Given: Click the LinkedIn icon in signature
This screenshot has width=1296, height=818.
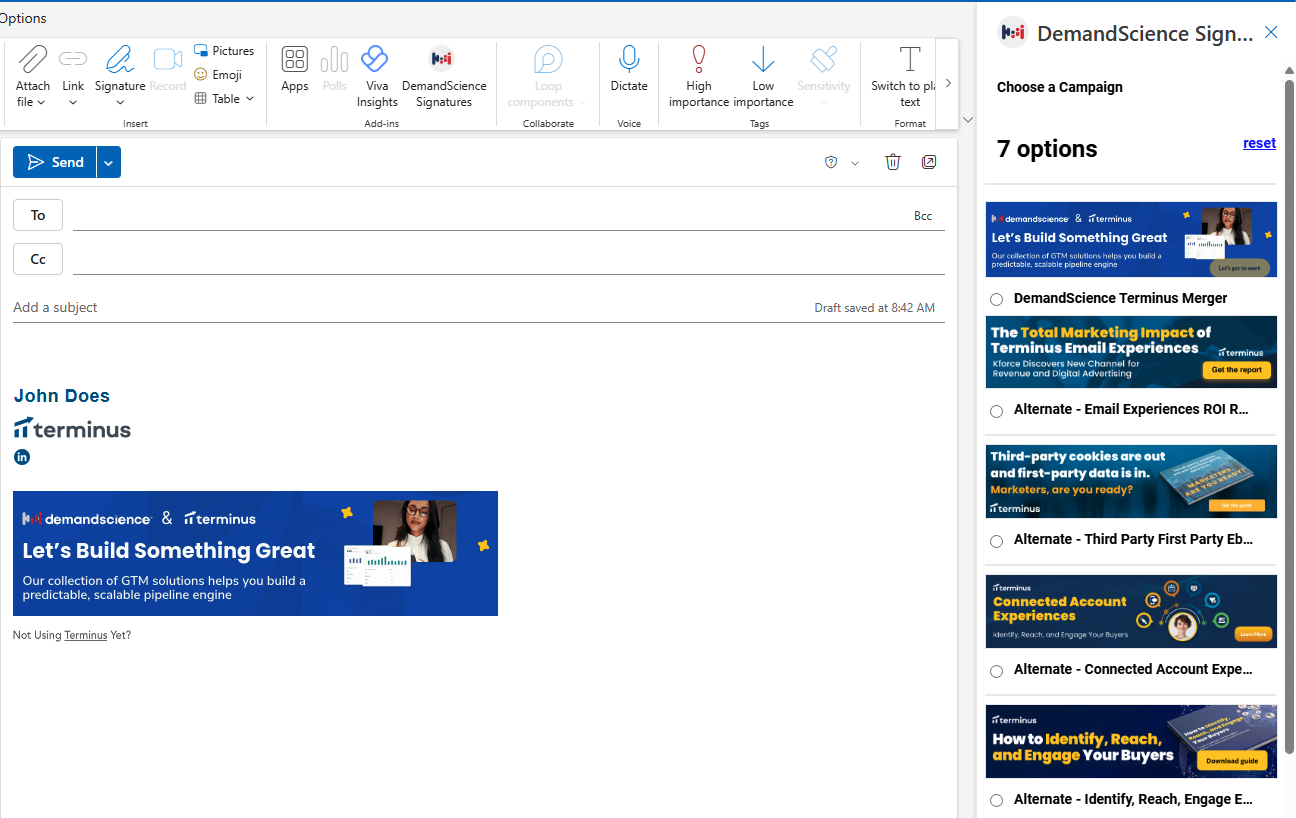Looking at the screenshot, I should pos(22,457).
